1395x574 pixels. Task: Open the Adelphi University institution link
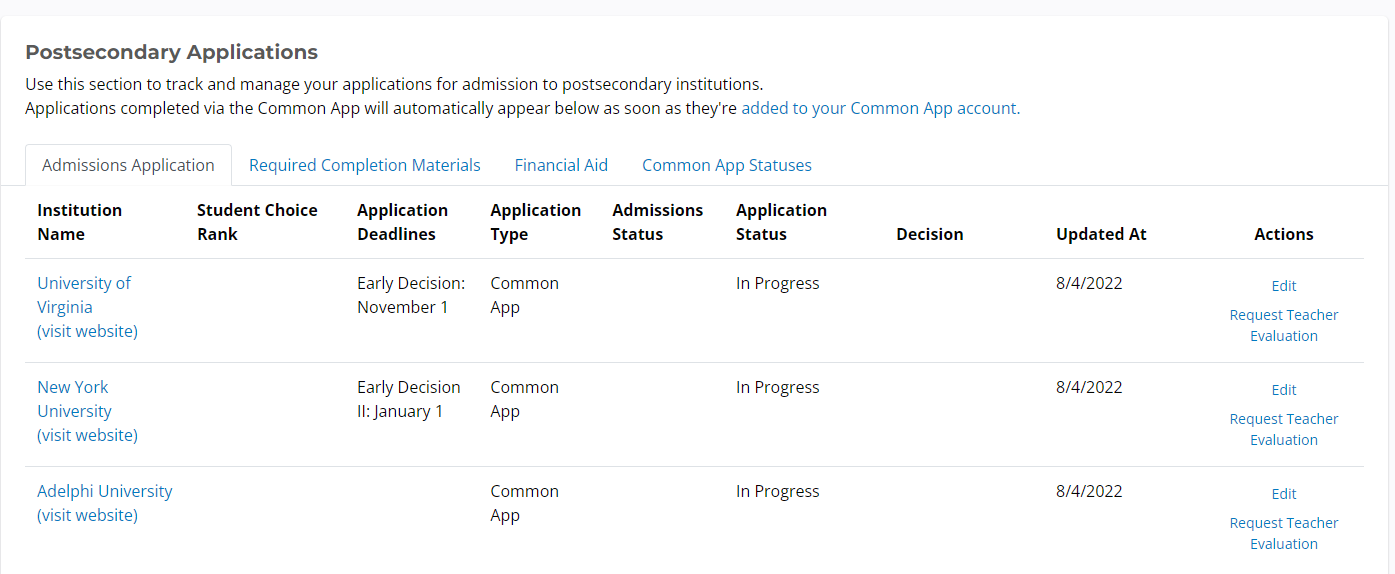coord(104,491)
